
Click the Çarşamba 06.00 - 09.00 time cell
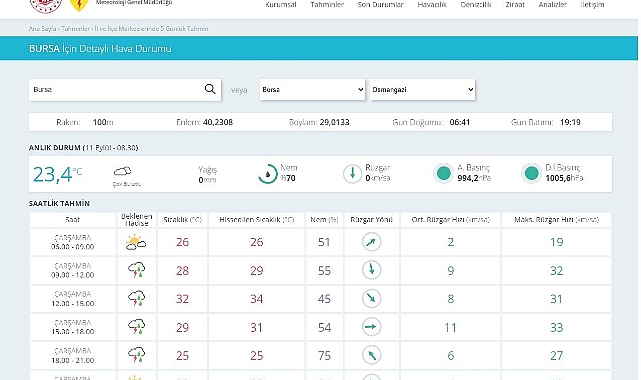[73, 242]
